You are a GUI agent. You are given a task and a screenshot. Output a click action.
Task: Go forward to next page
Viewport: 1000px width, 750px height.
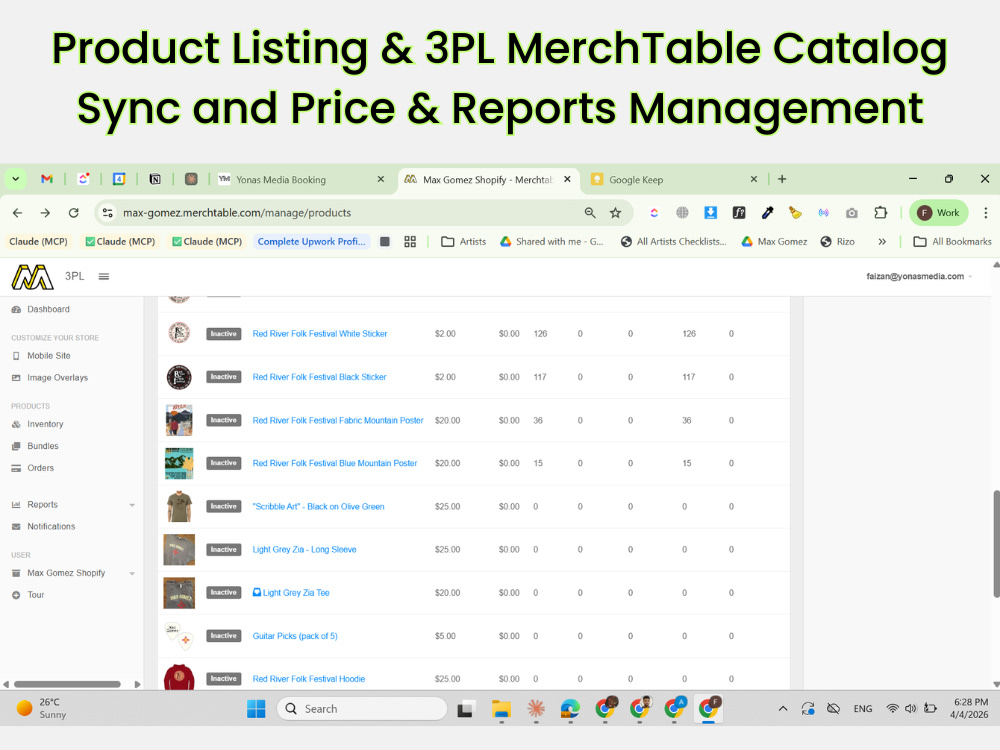pos(45,213)
